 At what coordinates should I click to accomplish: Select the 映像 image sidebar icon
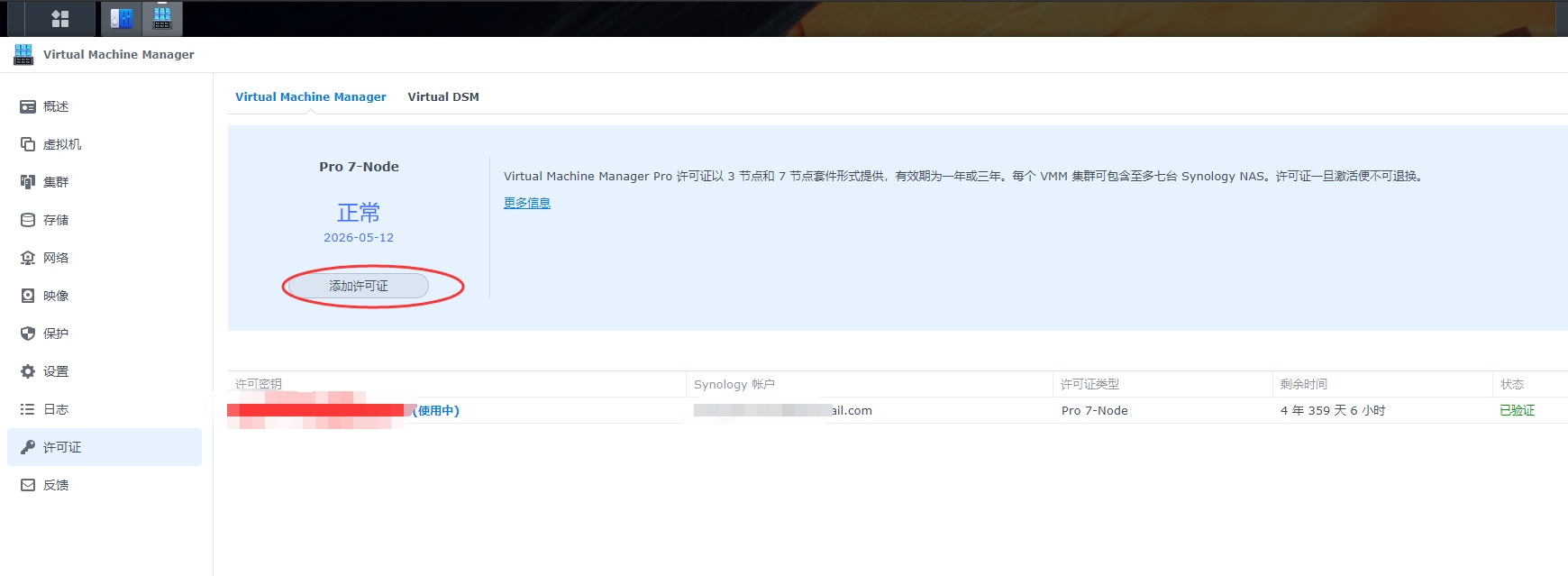(x=28, y=296)
